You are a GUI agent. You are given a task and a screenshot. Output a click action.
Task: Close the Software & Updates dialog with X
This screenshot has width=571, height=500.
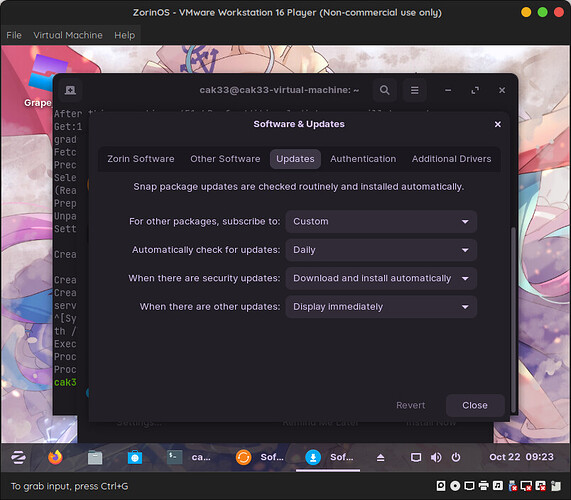(x=497, y=125)
